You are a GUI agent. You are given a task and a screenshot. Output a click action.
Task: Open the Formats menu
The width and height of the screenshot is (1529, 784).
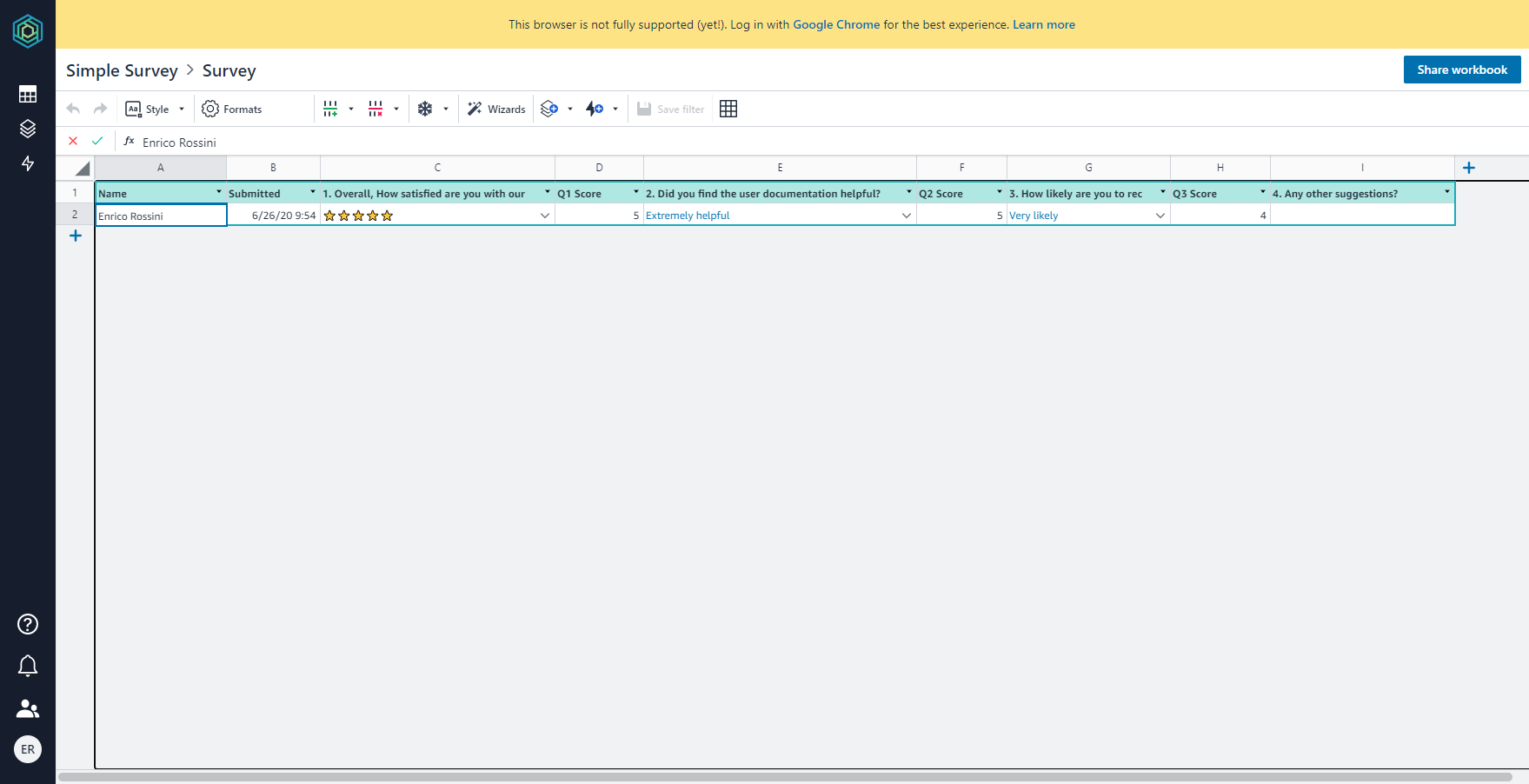pyautogui.click(x=232, y=109)
